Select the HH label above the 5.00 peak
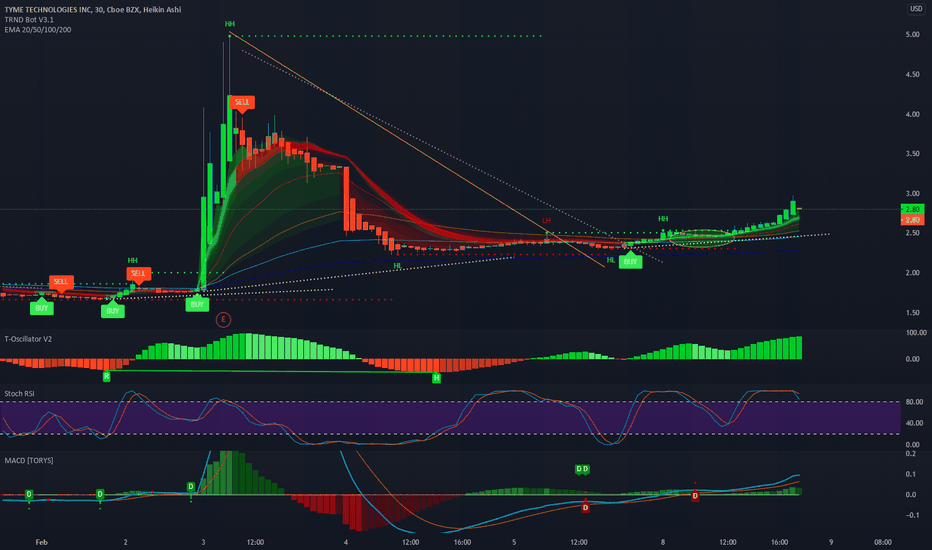The height and width of the screenshot is (550, 932). pos(229,24)
